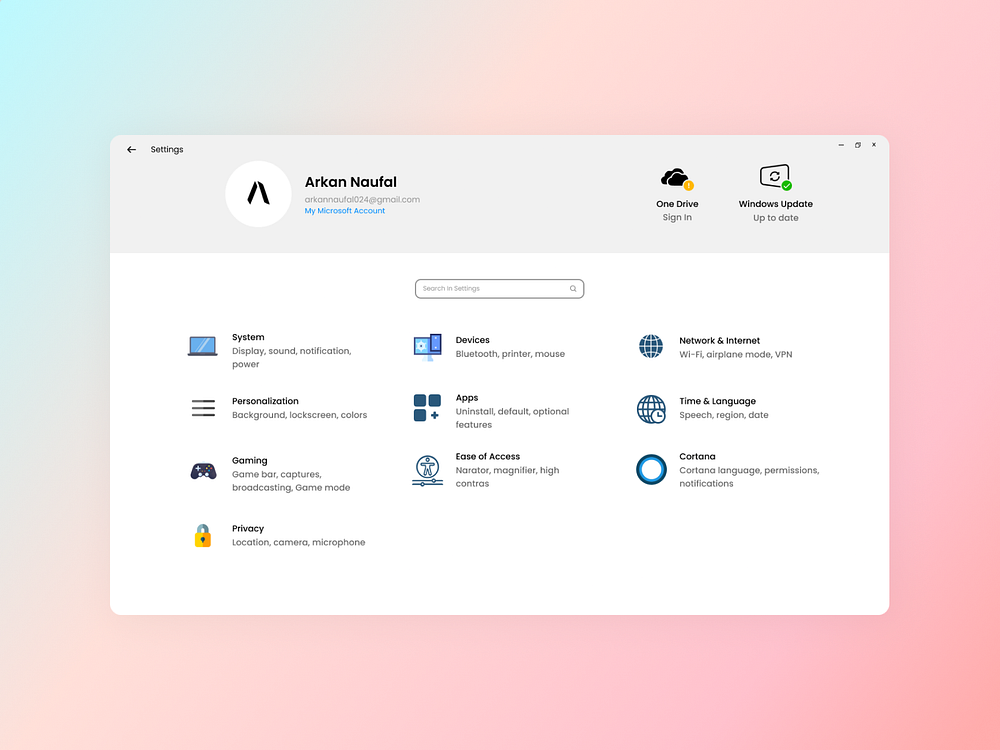Open Network & Internet settings

point(720,340)
